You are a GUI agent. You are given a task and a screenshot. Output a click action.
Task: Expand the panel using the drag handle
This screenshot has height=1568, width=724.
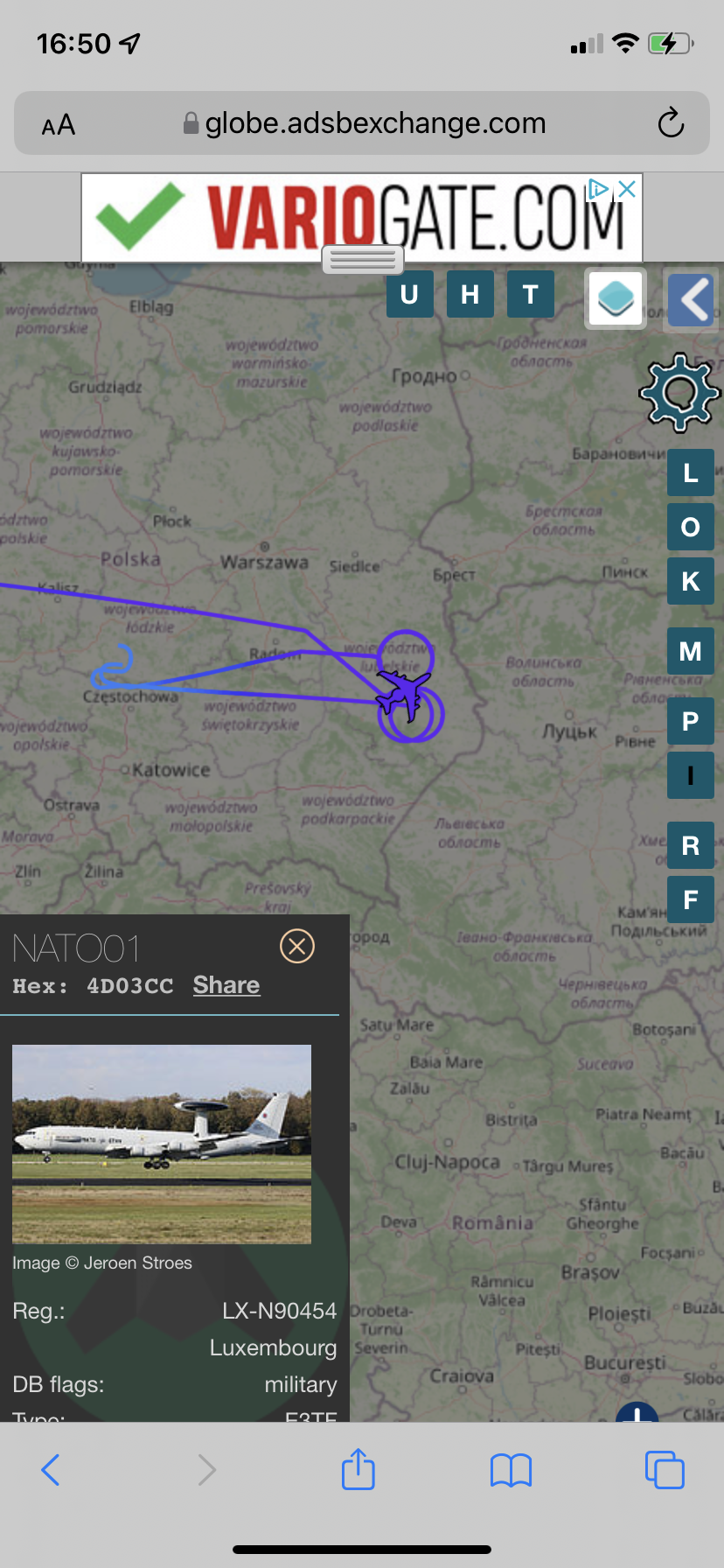(x=363, y=259)
